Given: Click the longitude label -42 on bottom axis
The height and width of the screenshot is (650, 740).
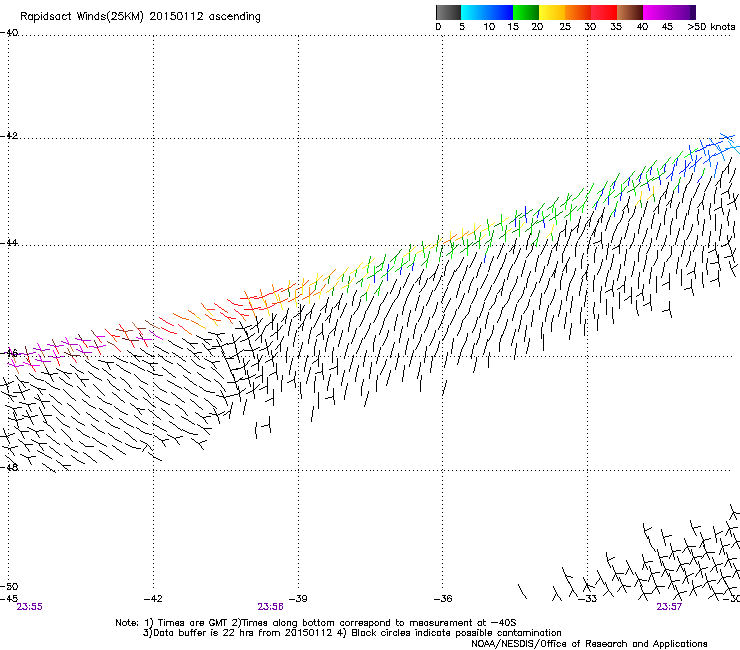Looking at the screenshot, I should 153,598.
